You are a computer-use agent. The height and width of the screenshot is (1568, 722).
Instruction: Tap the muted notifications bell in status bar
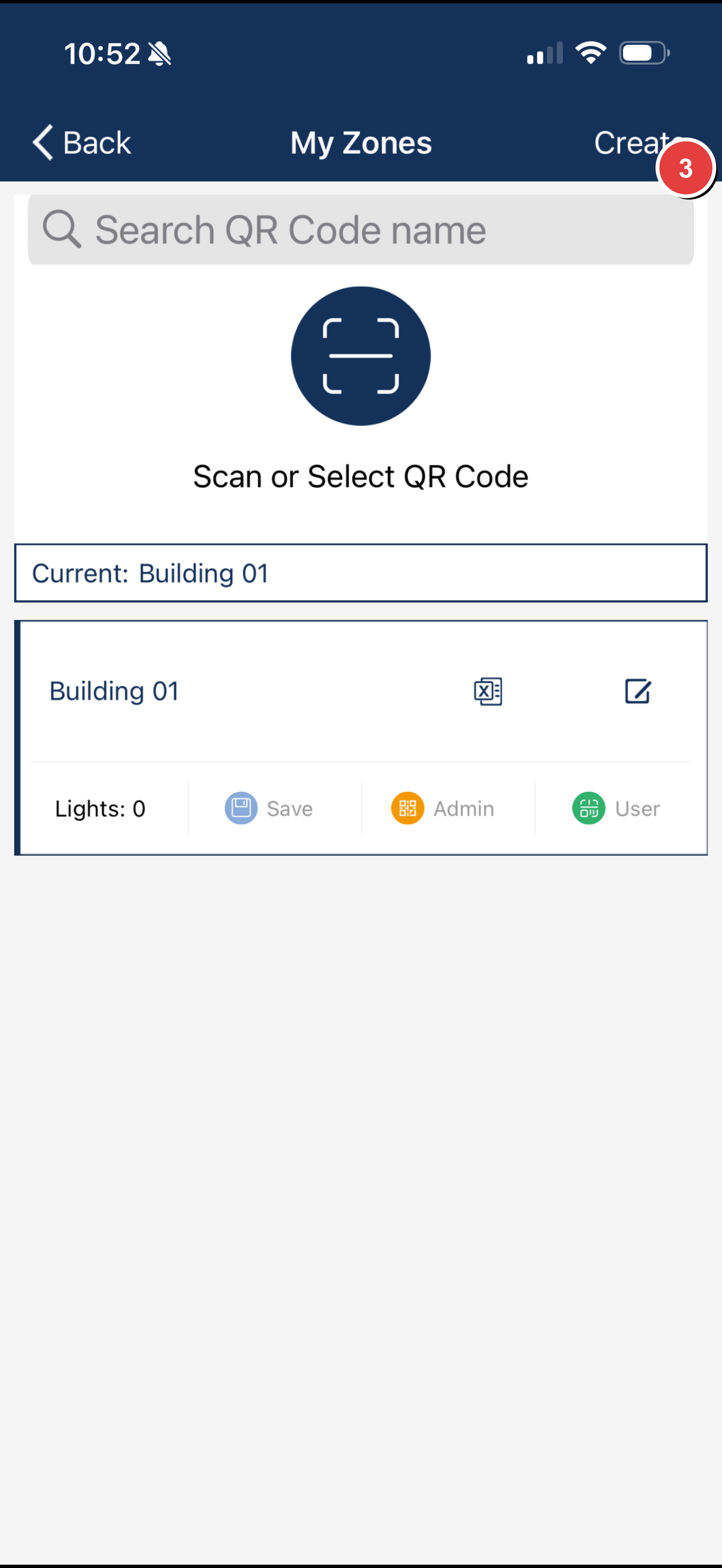tap(160, 54)
